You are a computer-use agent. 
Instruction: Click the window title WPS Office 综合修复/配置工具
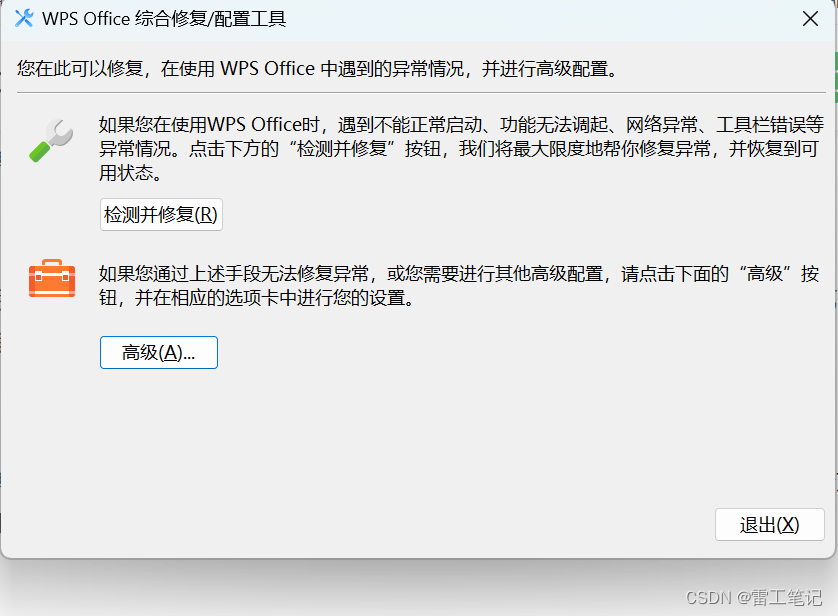(164, 19)
